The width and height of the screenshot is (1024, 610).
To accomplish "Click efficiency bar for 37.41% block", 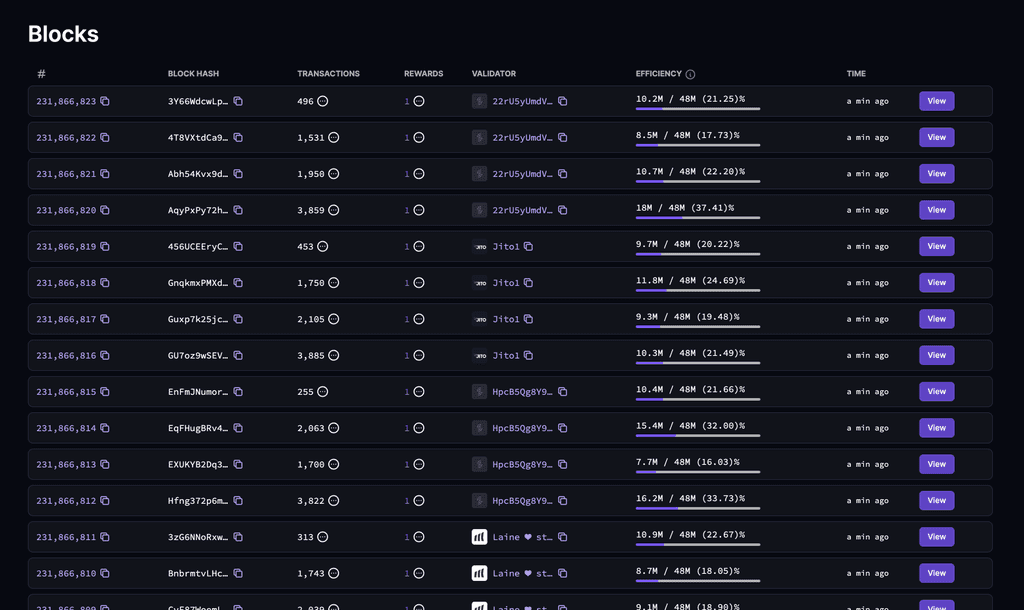I will click(697, 217).
